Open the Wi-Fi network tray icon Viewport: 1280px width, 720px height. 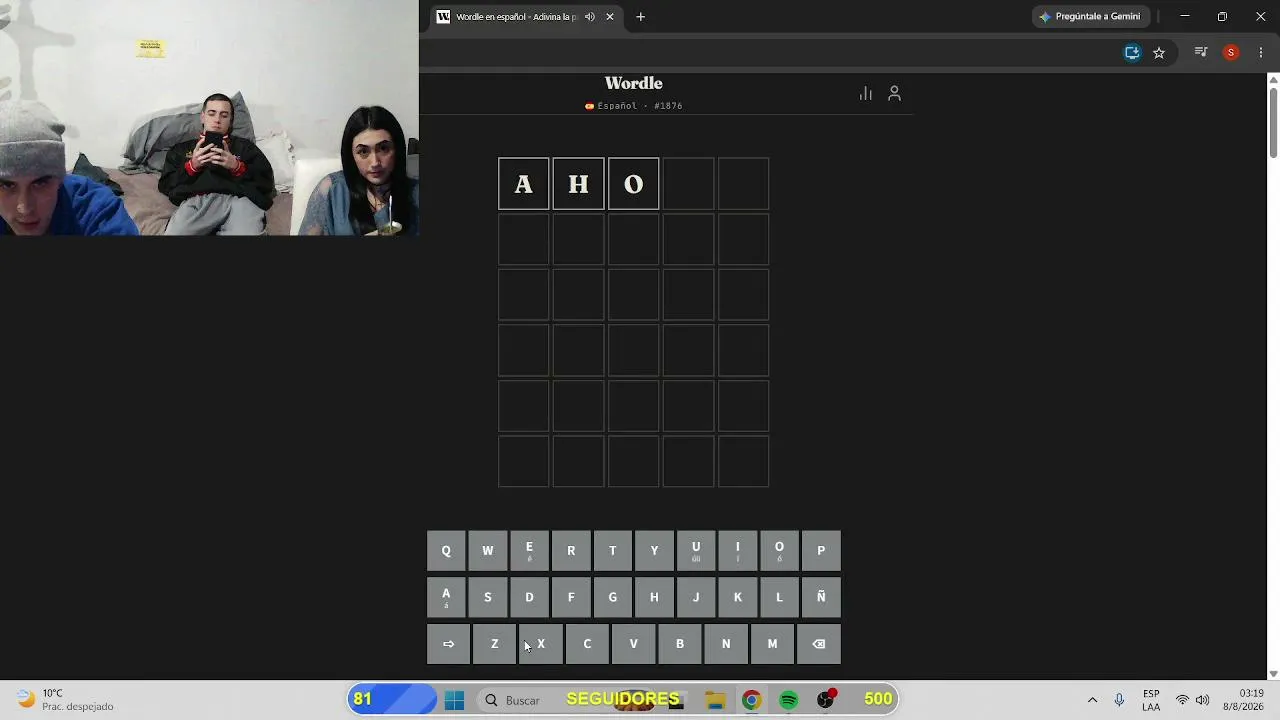(1183, 700)
